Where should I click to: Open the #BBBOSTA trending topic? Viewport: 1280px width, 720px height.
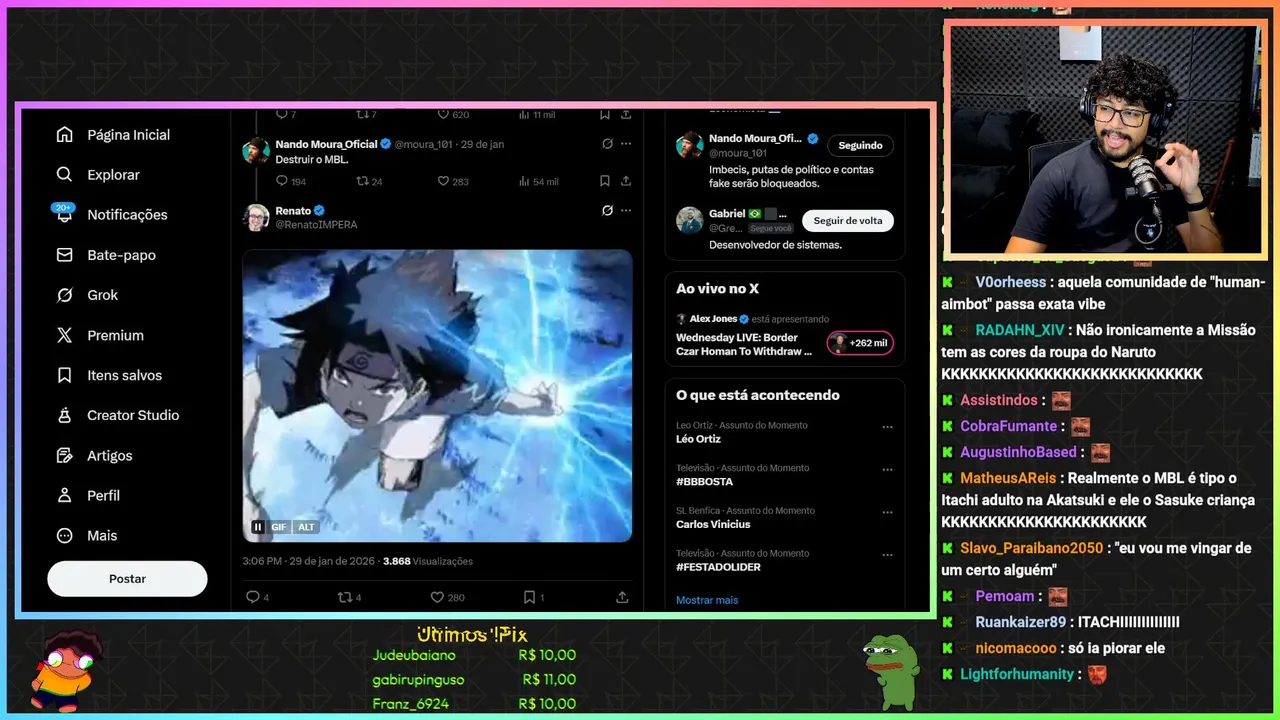704,482
